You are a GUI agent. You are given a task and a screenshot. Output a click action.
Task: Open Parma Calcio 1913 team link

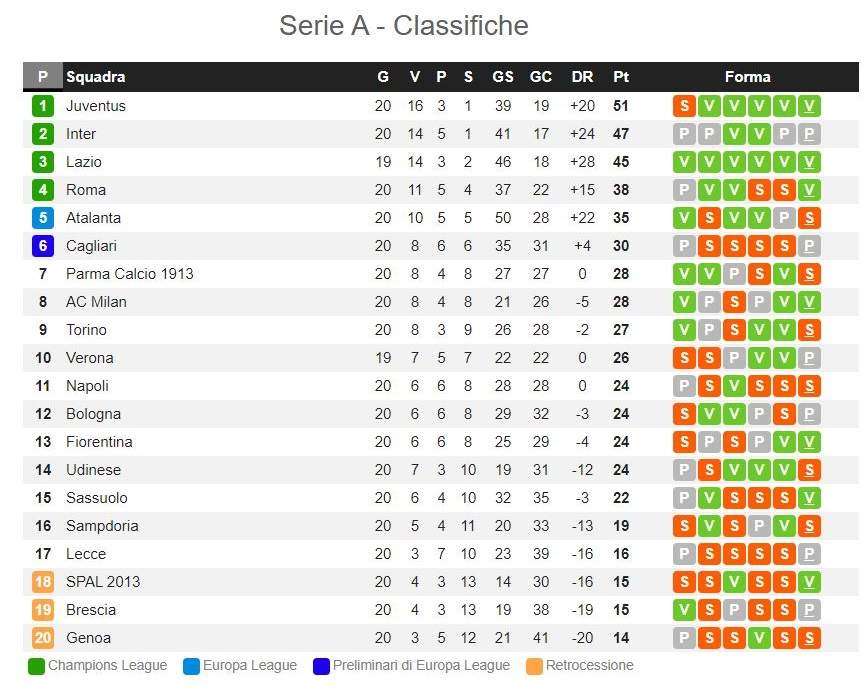[x=130, y=274]
